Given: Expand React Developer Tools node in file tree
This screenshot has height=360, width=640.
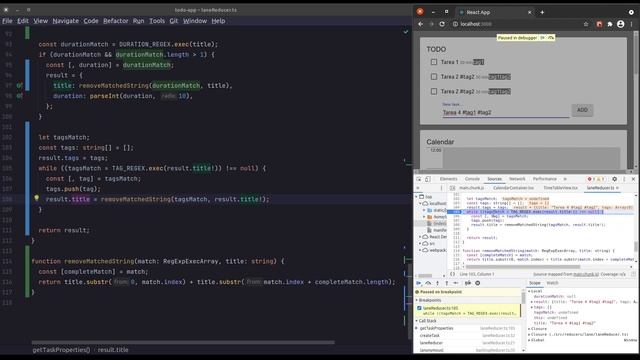Looking at the screenshot, I should tap(420, 237).
